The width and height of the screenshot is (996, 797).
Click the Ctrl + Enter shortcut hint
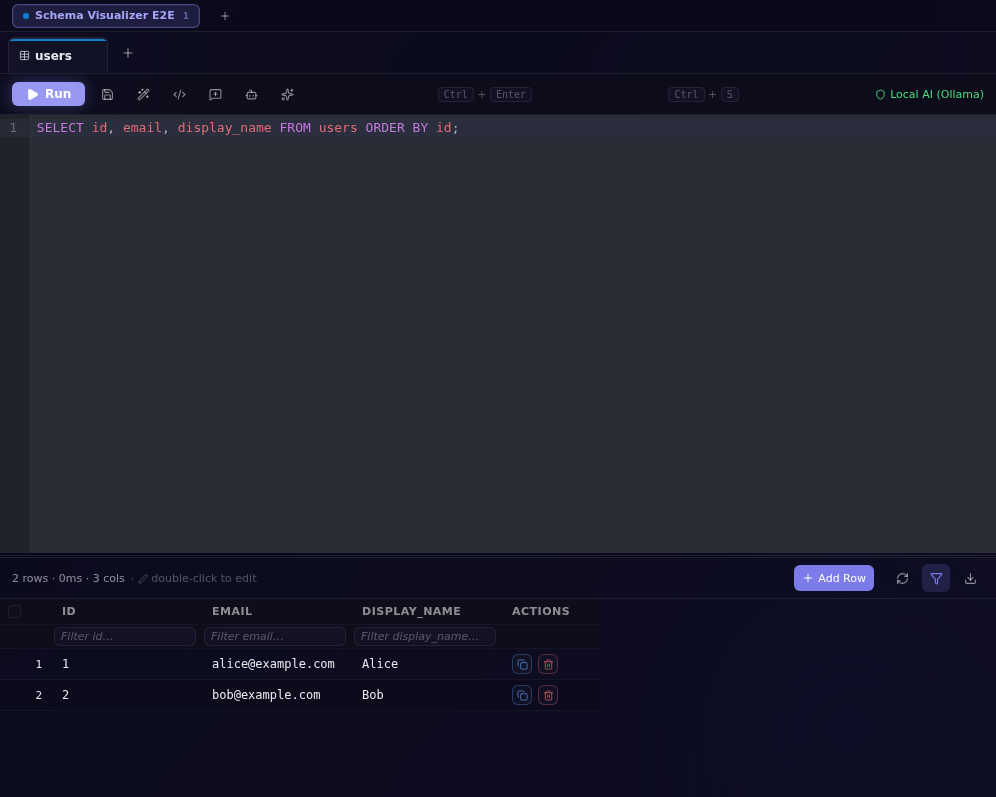pos(485,95)
